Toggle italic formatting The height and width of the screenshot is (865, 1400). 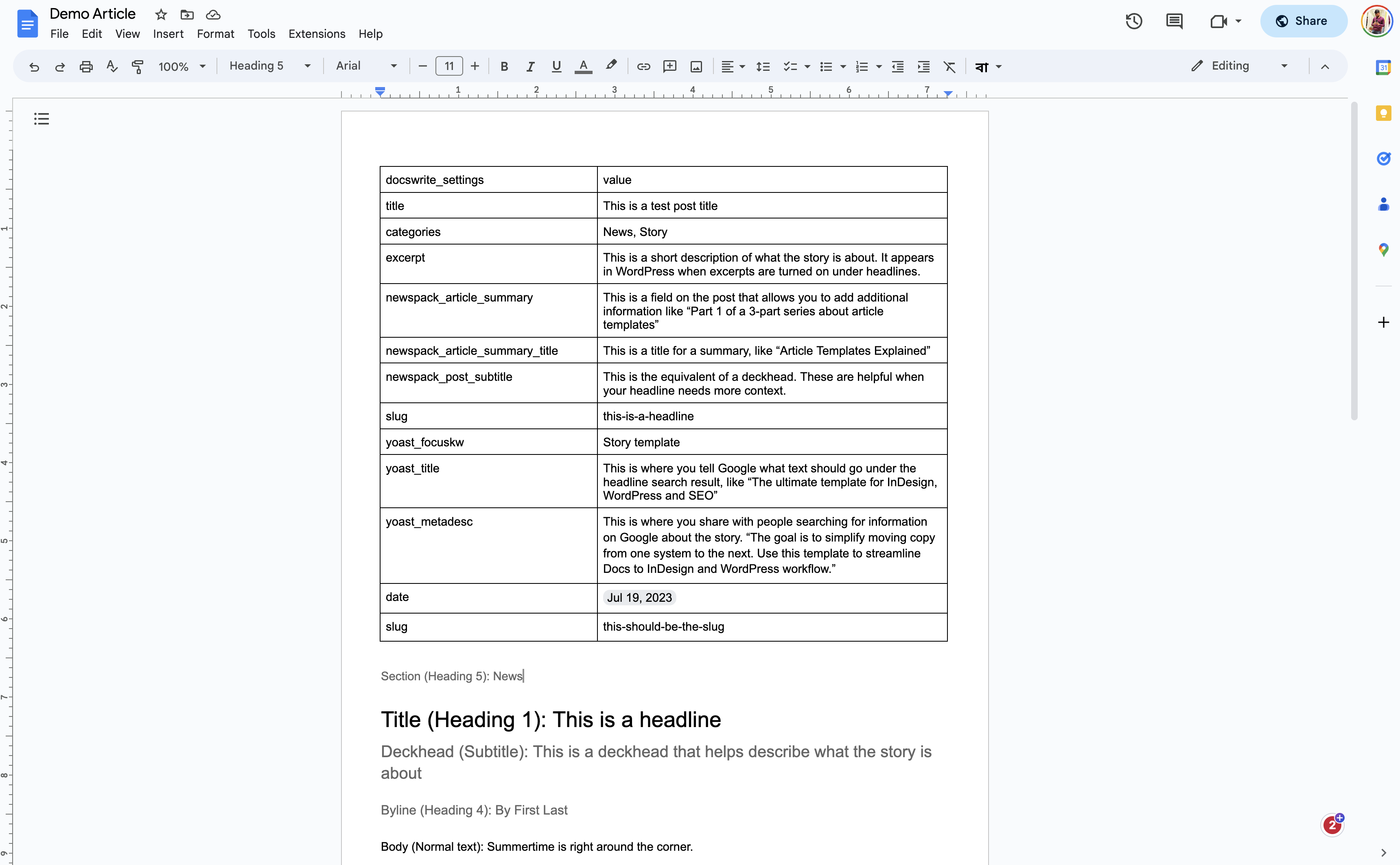click(530, 66)
